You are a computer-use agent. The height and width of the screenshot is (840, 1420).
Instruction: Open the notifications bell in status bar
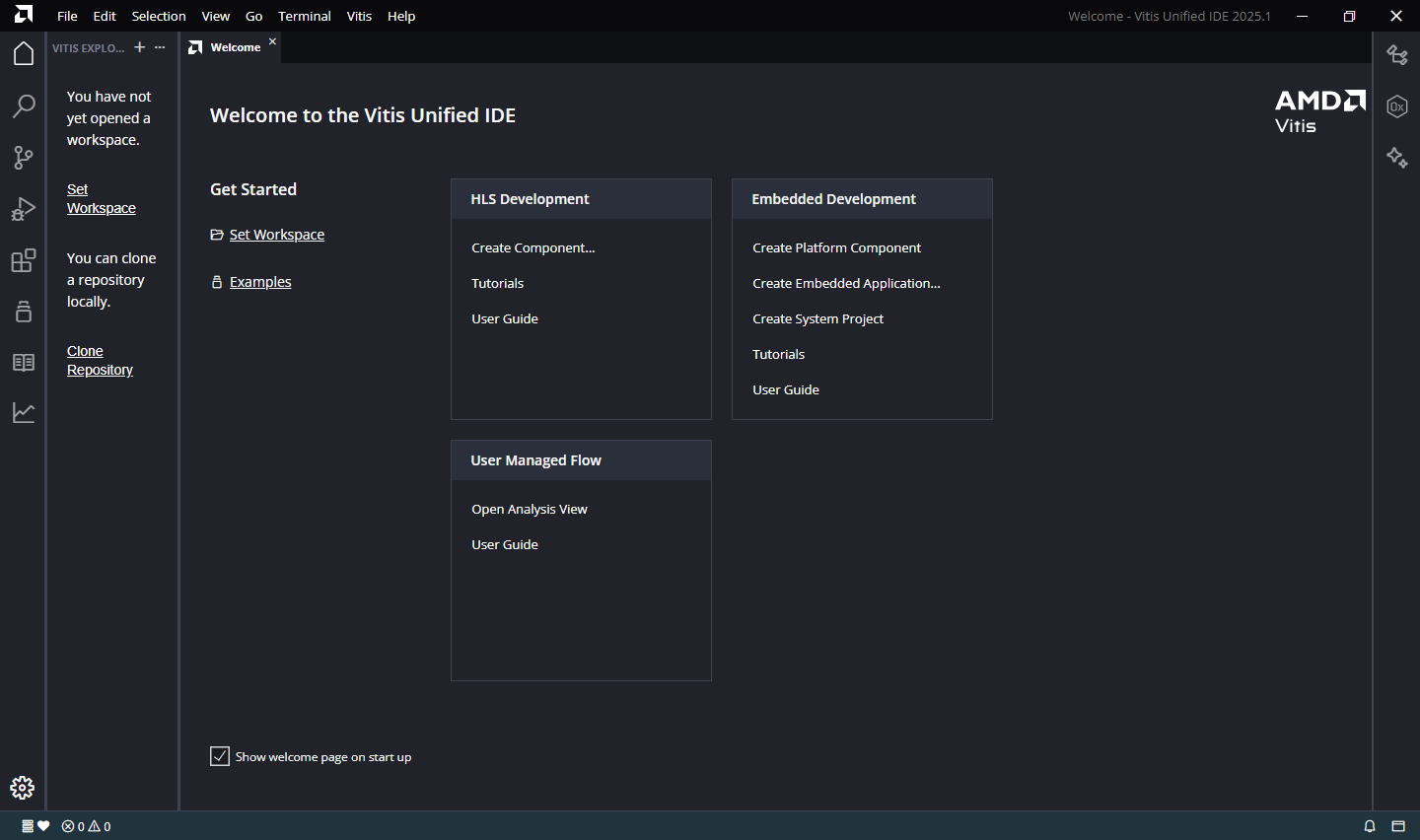coord(1370,826)
